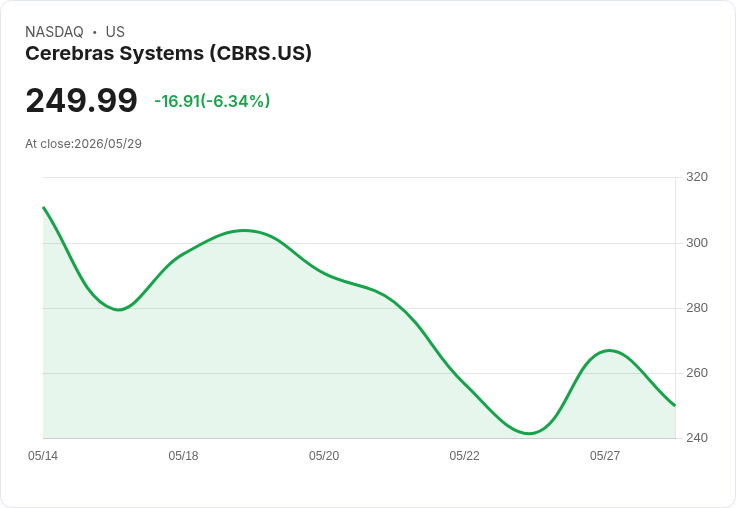Click the 260 y-axis label
The image size is (736, 508).
(697, 373)
